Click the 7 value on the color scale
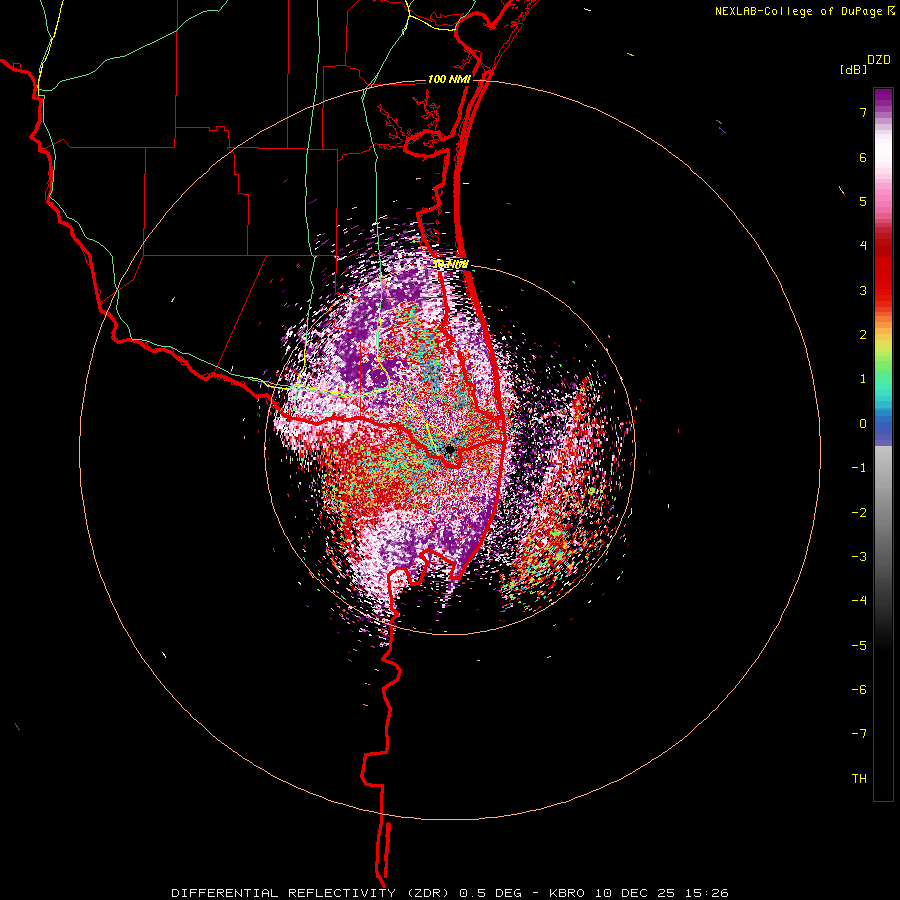 point(863,112)
